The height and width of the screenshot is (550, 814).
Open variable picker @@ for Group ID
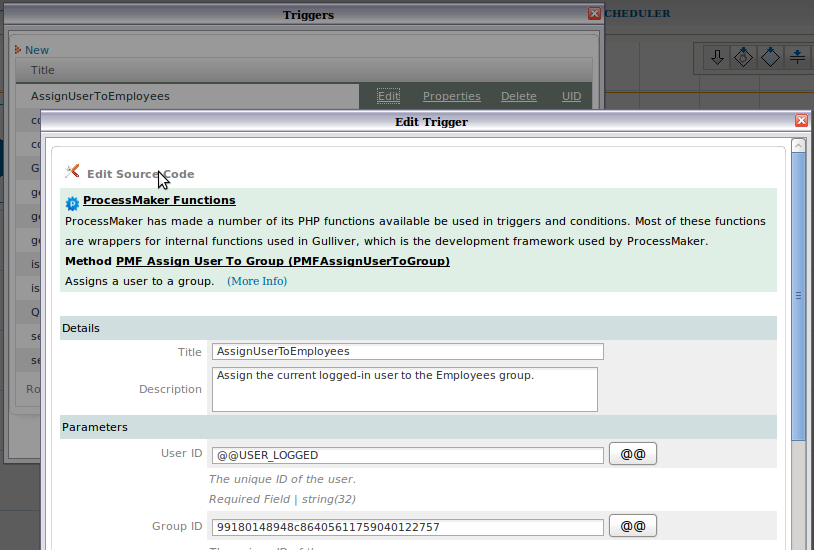click(x=632, y=526)
